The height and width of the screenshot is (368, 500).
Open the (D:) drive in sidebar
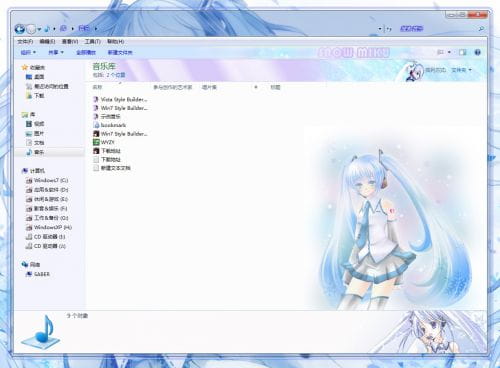(47, 190)
